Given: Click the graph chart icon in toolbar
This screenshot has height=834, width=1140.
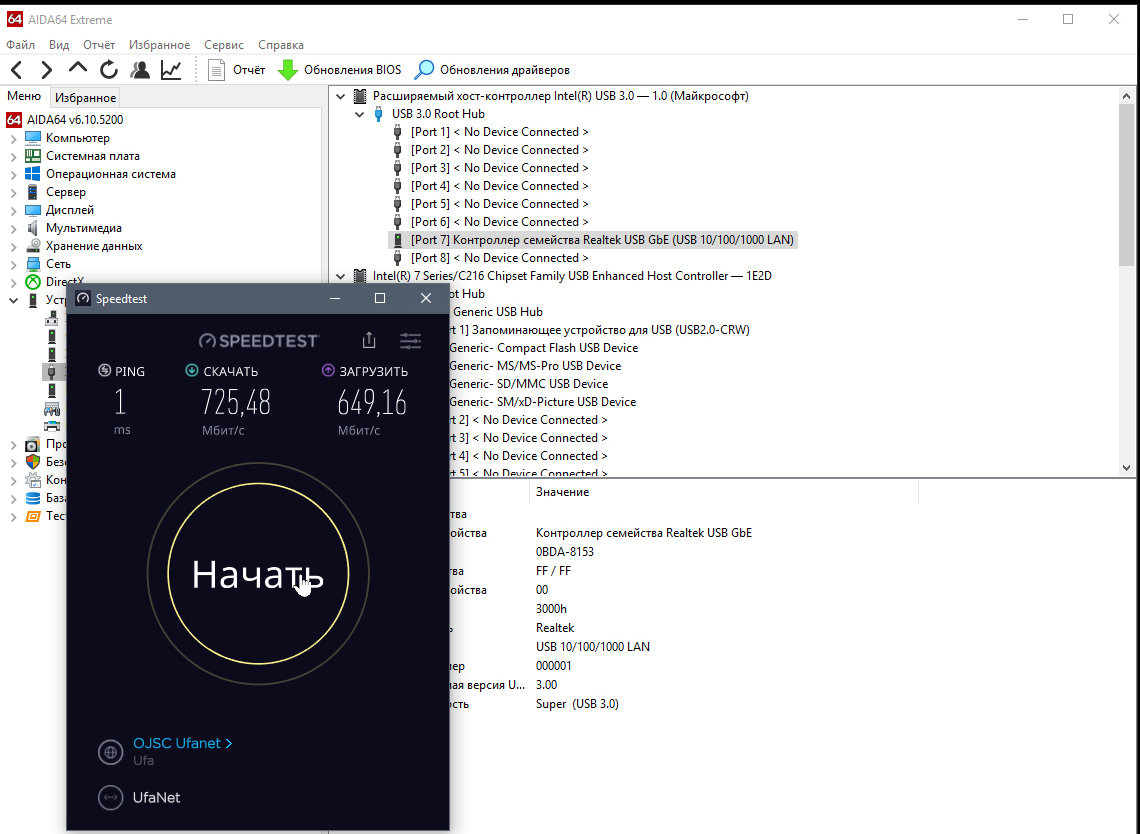Looking at the screenshot, I should [171, 70].
